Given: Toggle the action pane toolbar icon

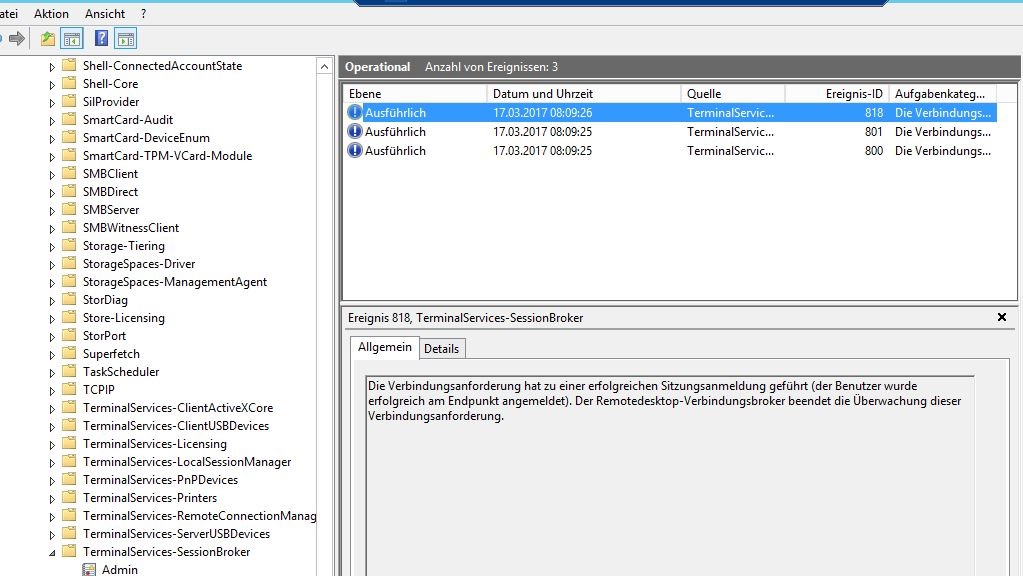Looking at the screenshot, I should pos(125,39).
